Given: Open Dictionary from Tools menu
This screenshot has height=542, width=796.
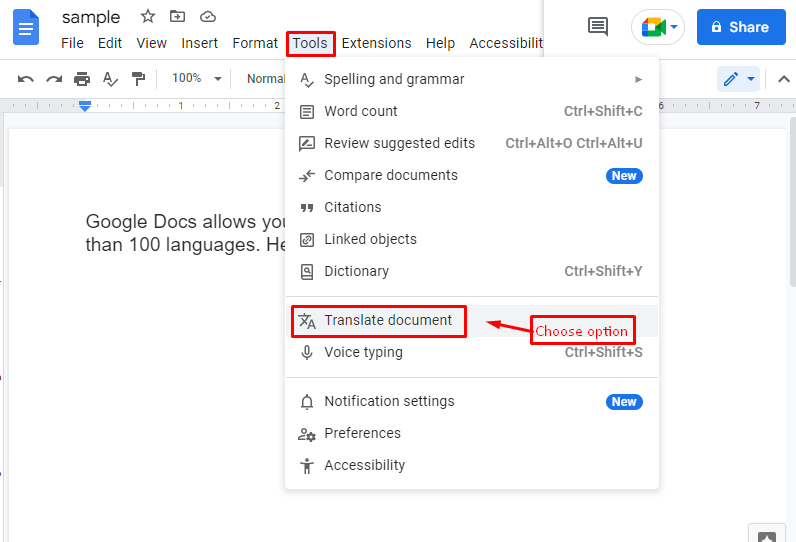Looking at the screenshot, I should [x=472, y=271].
